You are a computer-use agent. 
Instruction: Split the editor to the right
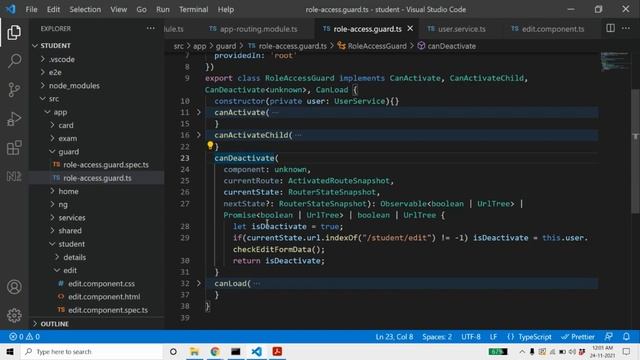(x=610, y=28)
